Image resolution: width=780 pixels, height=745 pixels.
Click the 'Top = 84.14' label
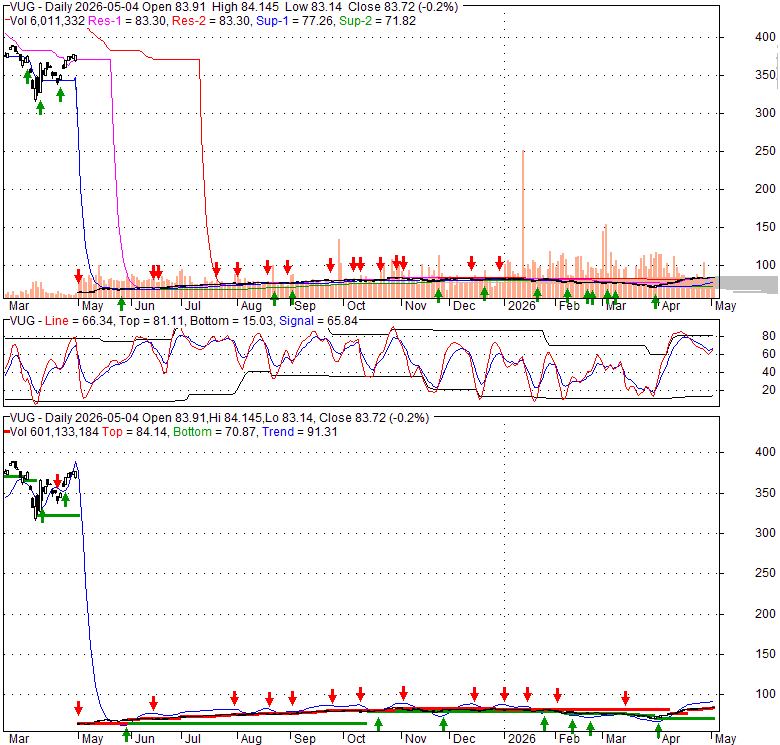click(135, 432)
